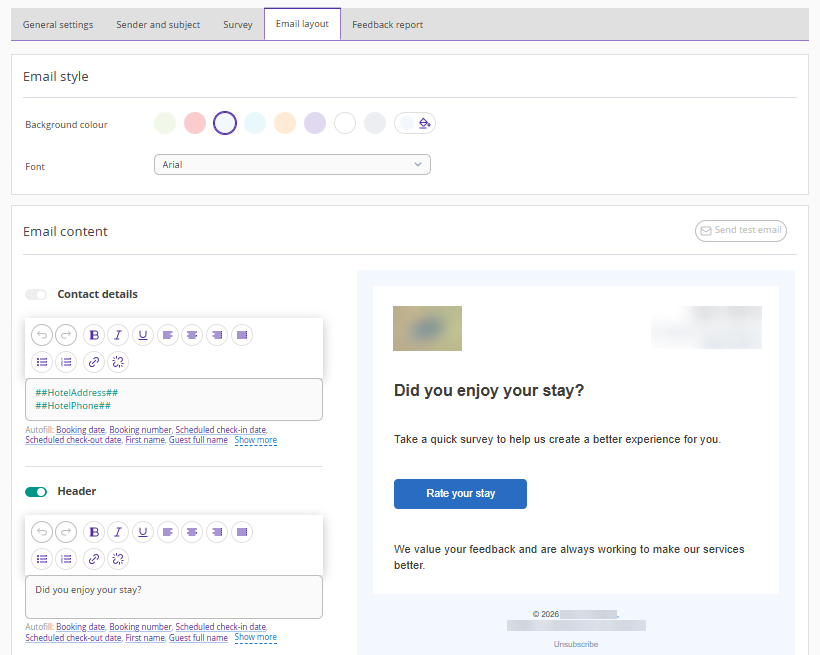Select the pink background colour swatch

tap(195, 123)
